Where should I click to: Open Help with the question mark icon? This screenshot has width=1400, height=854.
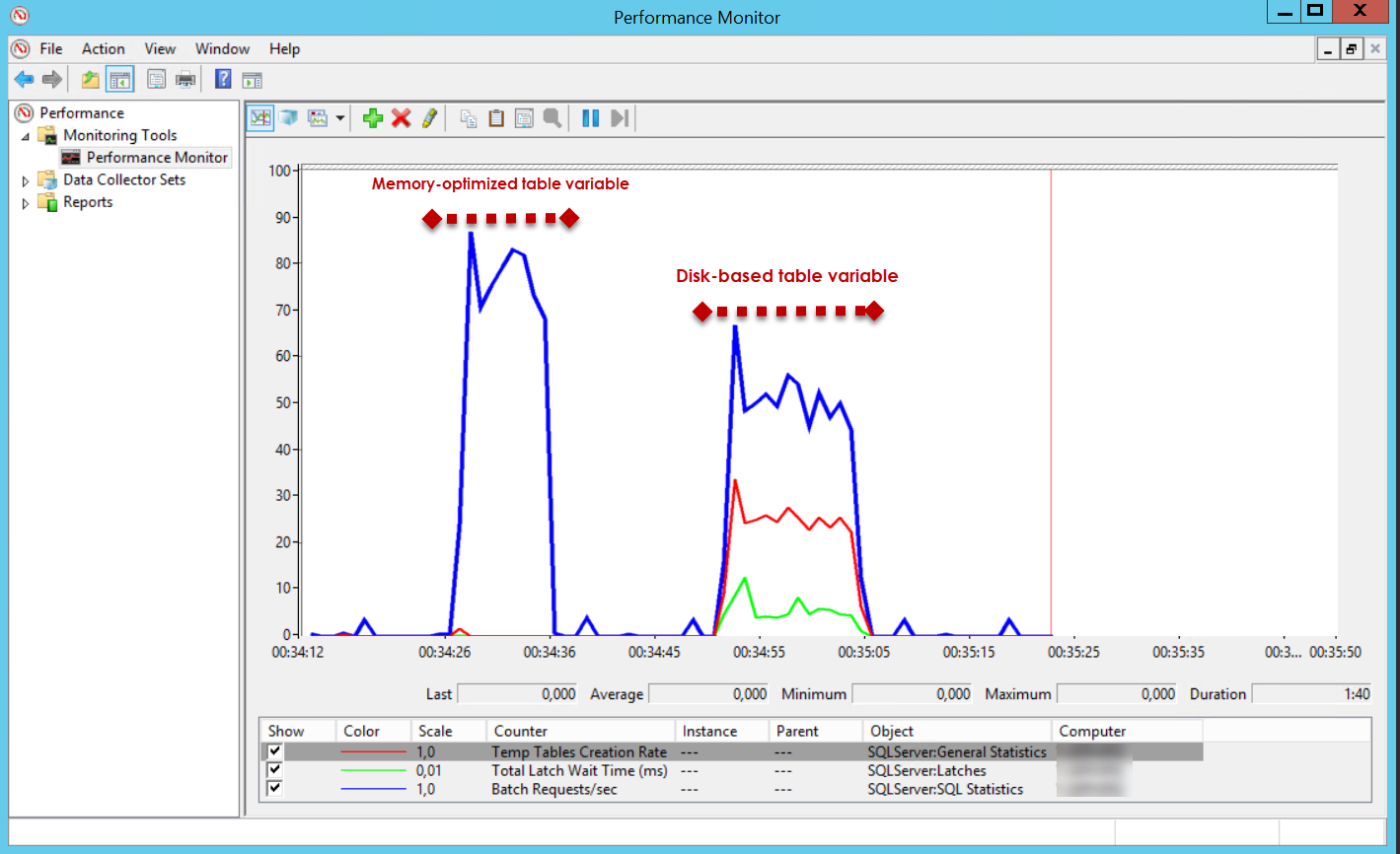coord(223,80)
